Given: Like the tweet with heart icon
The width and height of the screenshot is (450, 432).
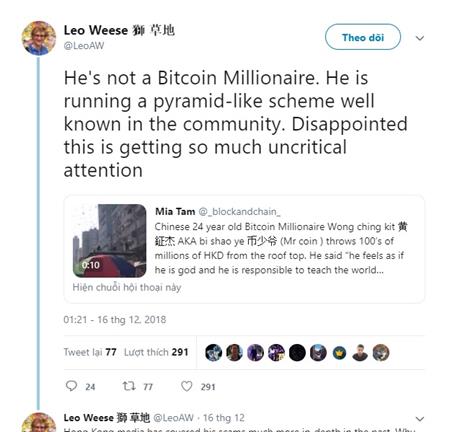Looking at the screenshot, I should pos(187,386).
